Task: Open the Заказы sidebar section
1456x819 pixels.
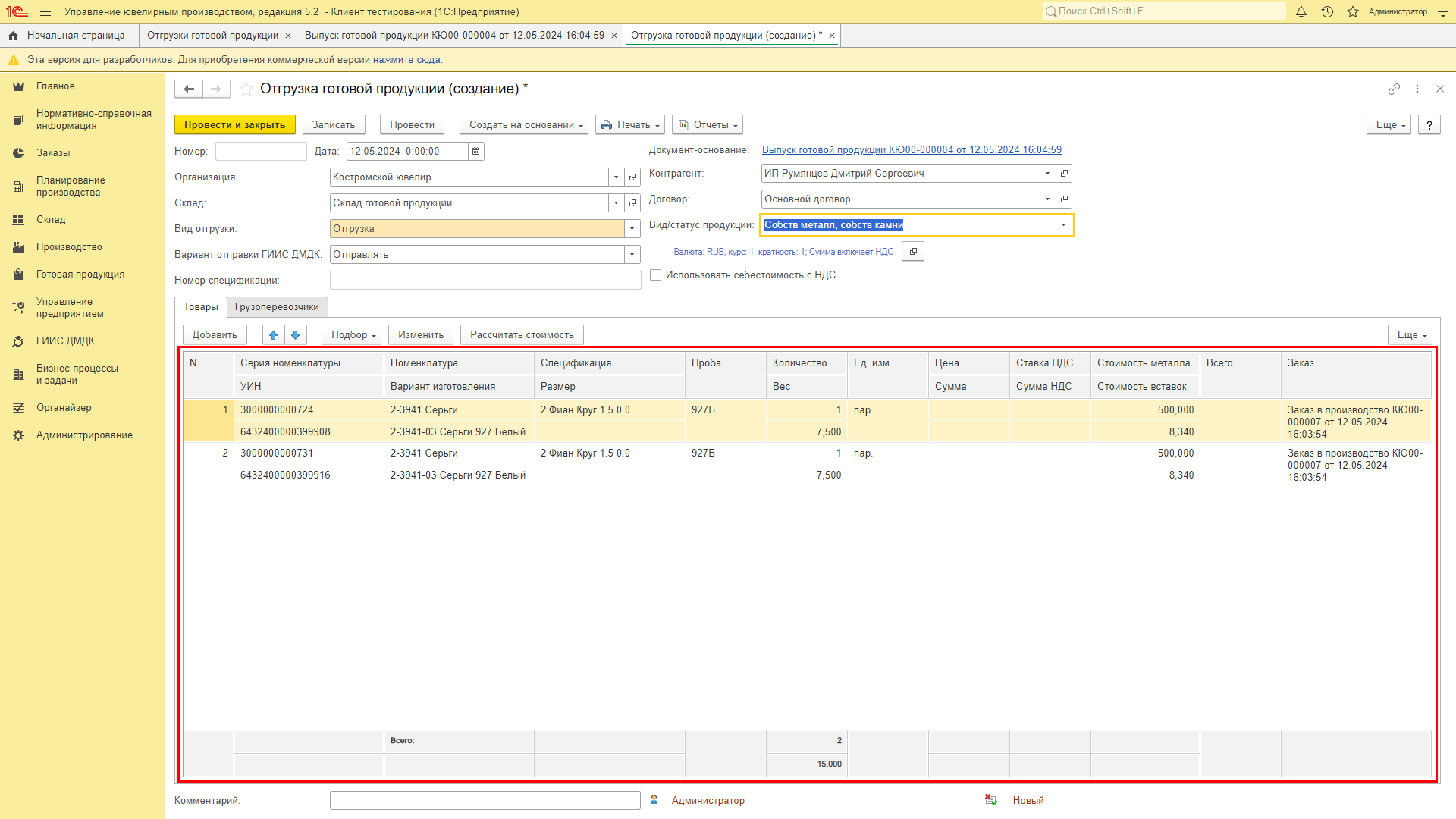Action: click(x=53, y=153)
